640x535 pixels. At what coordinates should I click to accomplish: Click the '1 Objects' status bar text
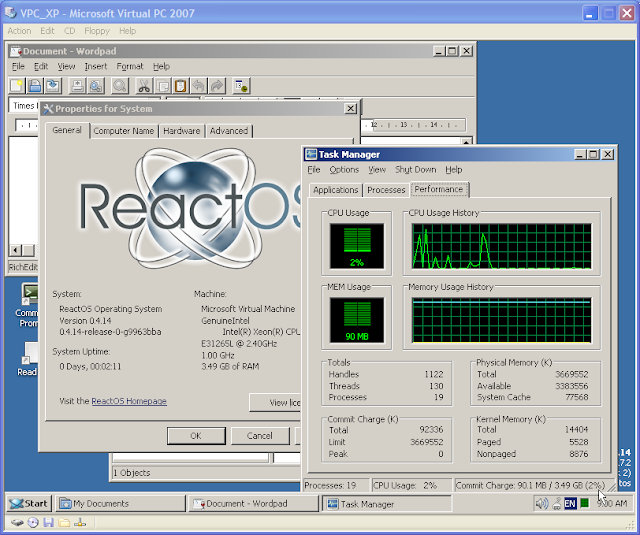132,473
